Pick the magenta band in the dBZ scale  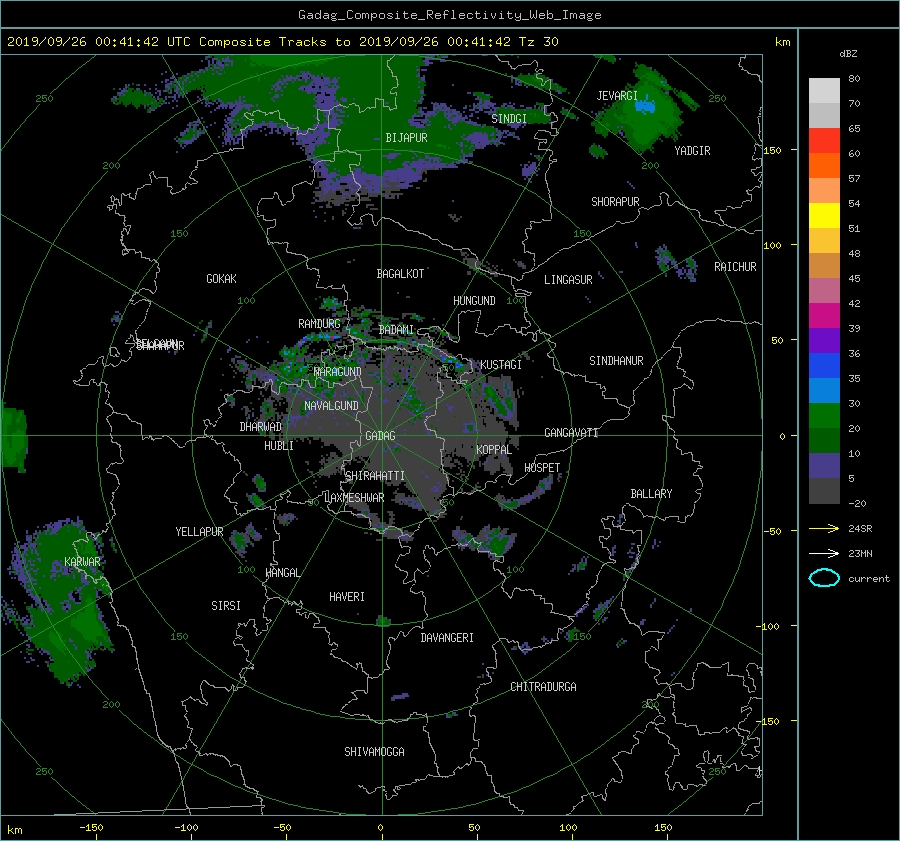(824, 316)
